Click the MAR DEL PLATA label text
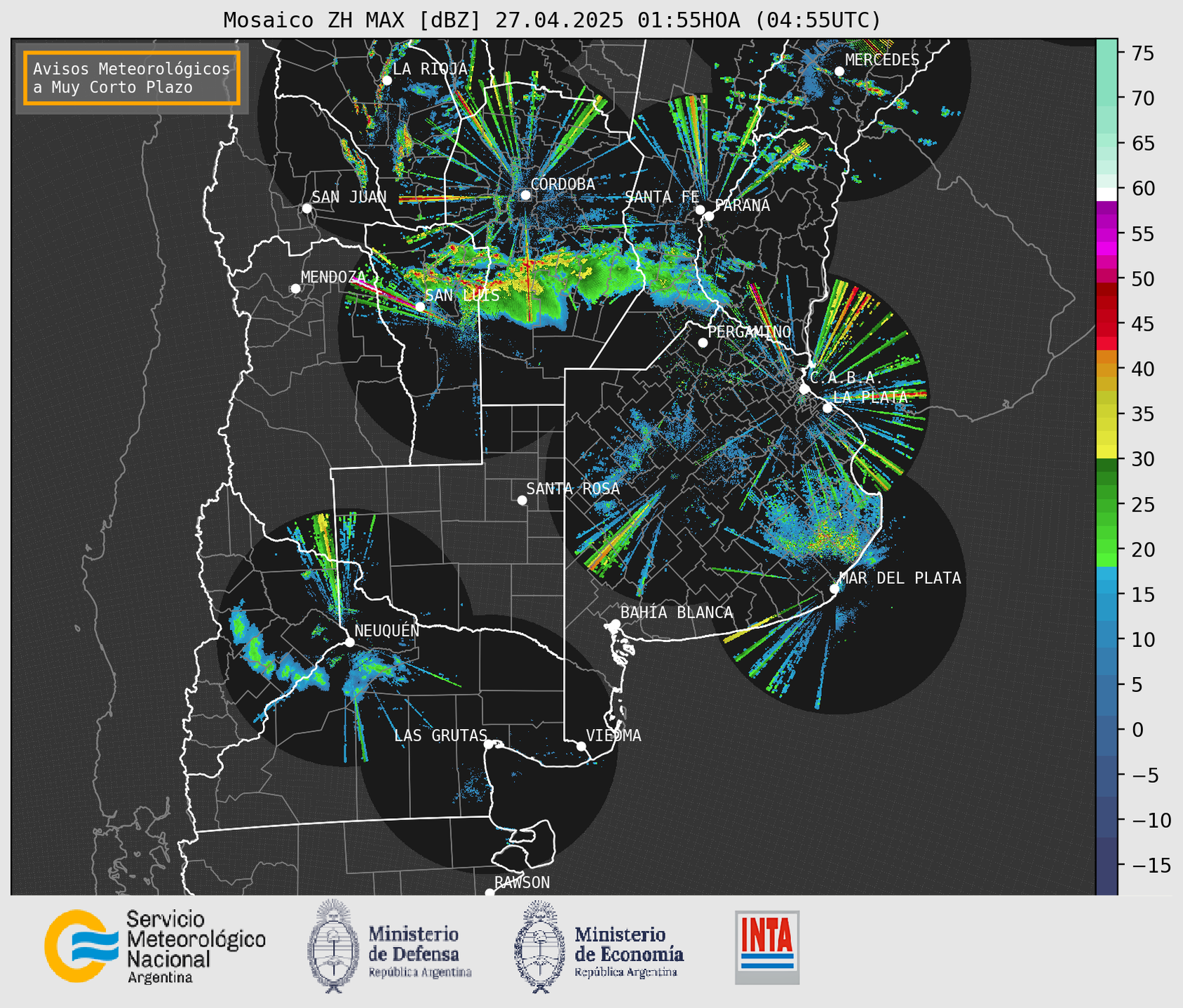 tap(900, 578)
